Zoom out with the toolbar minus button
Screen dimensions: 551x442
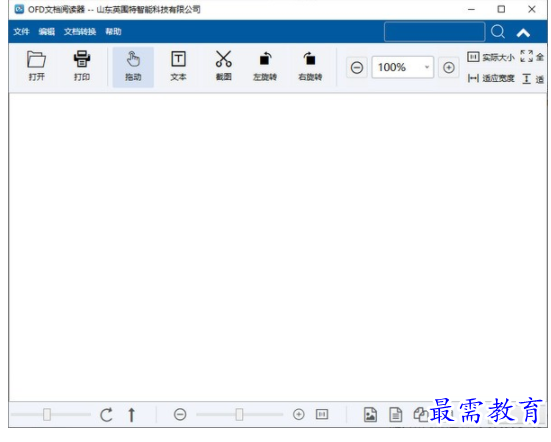point(357,67)
